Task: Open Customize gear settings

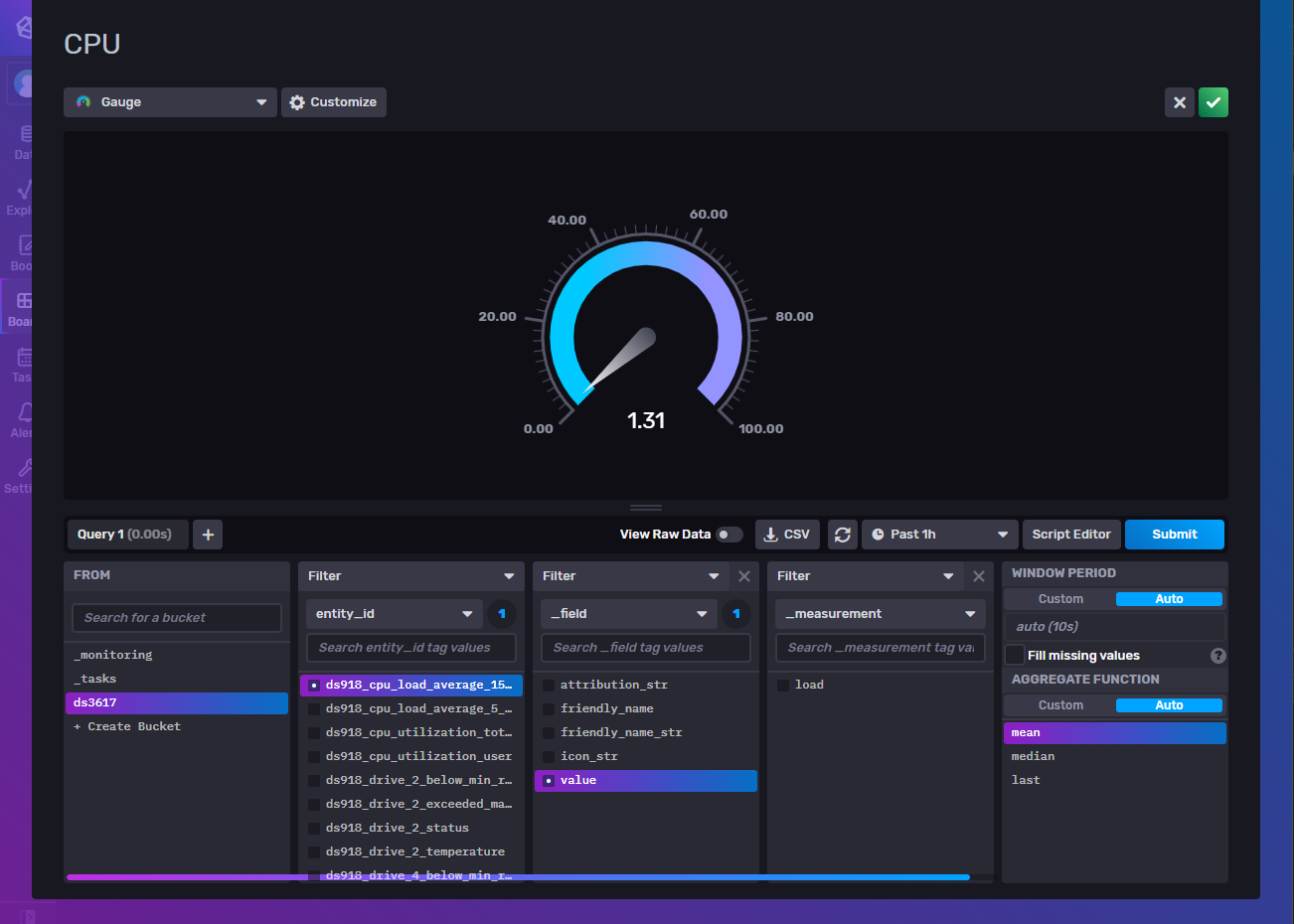Action: click(x=334, y=102)
